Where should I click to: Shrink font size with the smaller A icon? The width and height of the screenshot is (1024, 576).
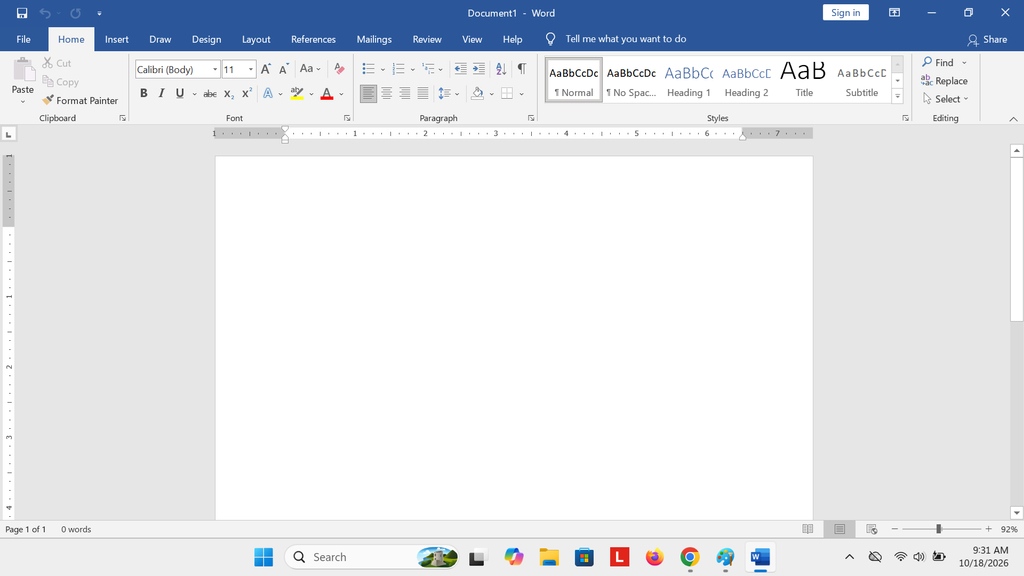pos(284,69)
